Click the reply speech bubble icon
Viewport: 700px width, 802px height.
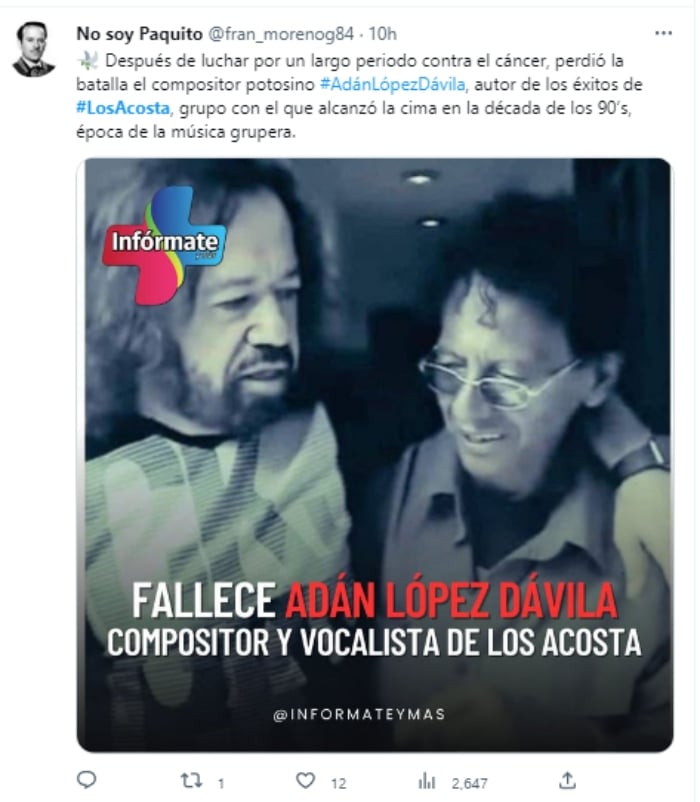86,779
